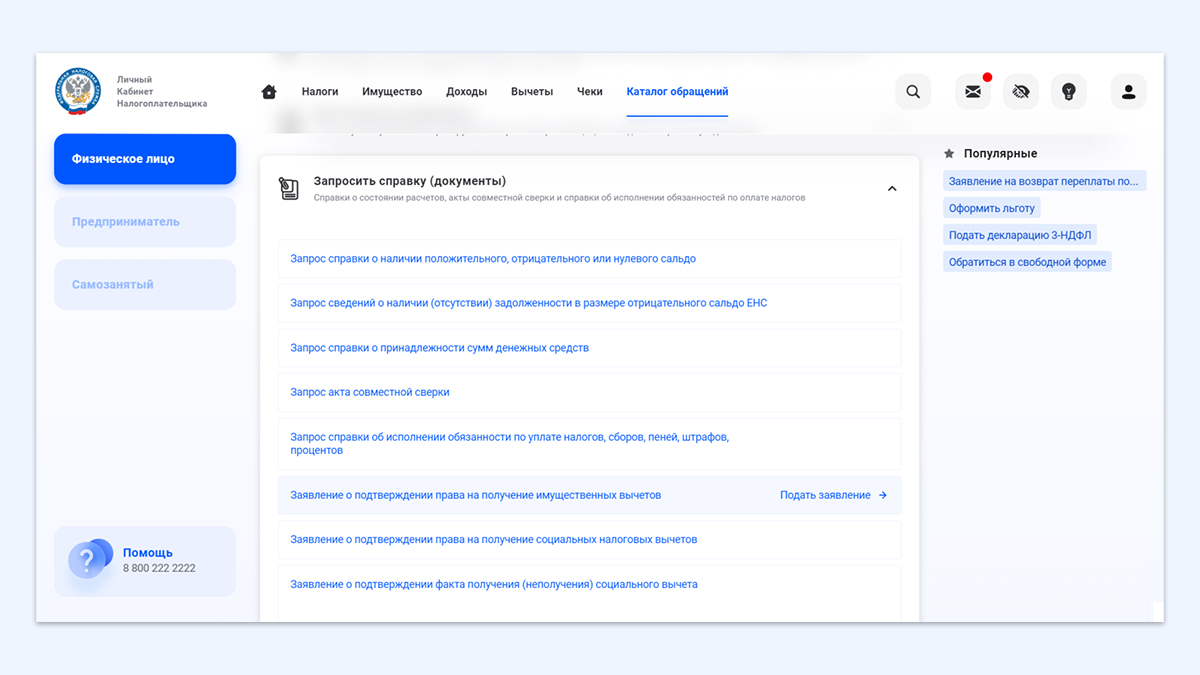The image size is (1200, 675).
Task: Click popular link Подать декларацию 3-НДФЛ
Action: pyautogui.click(x=1019, y=235)
